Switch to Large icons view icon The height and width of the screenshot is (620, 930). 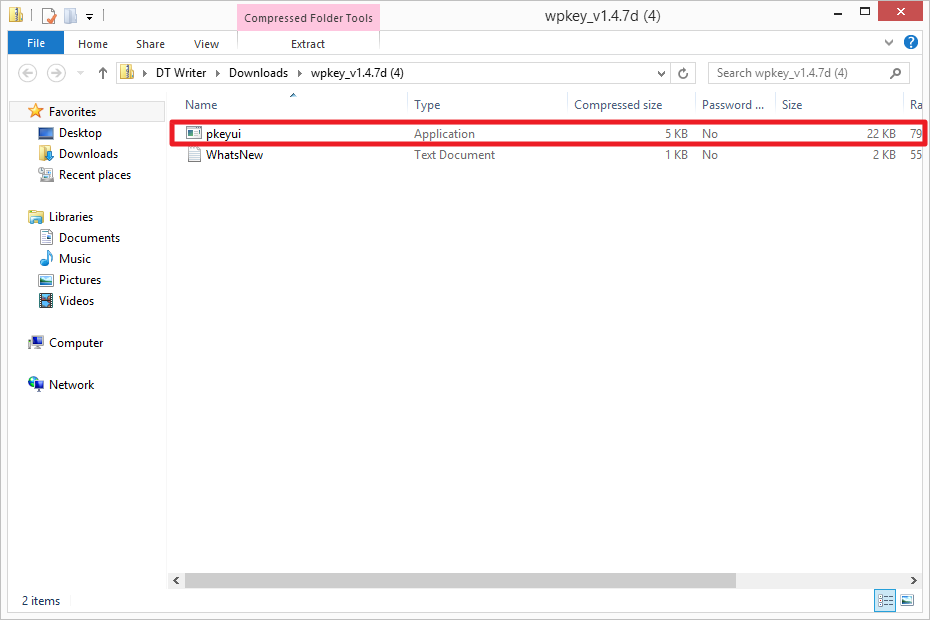click(x=907, y=600)
